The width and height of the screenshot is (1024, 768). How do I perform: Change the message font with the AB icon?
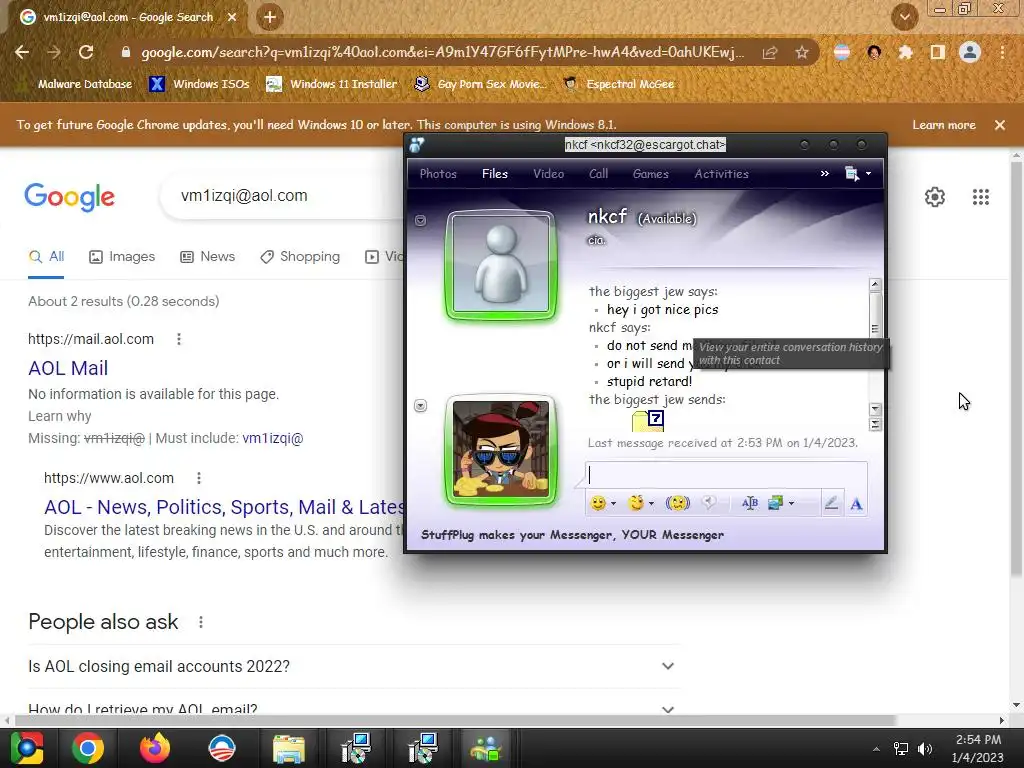point(750,503)
